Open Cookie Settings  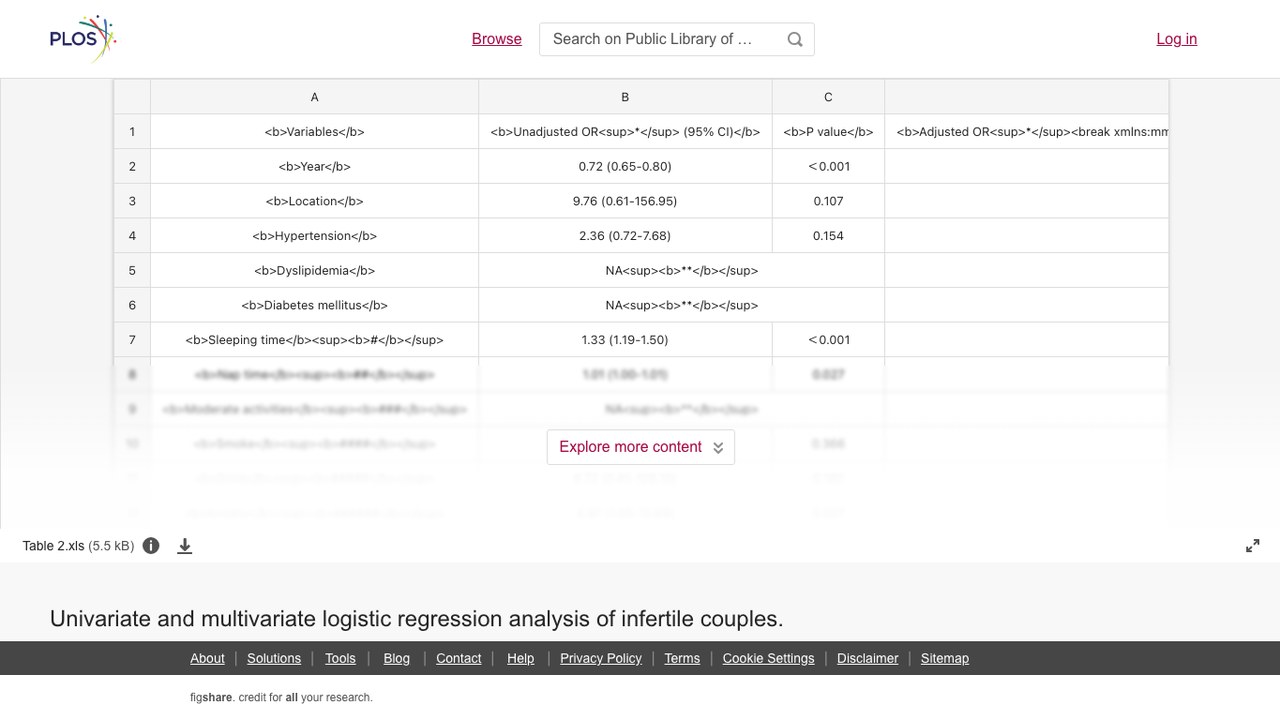(769, 658)
